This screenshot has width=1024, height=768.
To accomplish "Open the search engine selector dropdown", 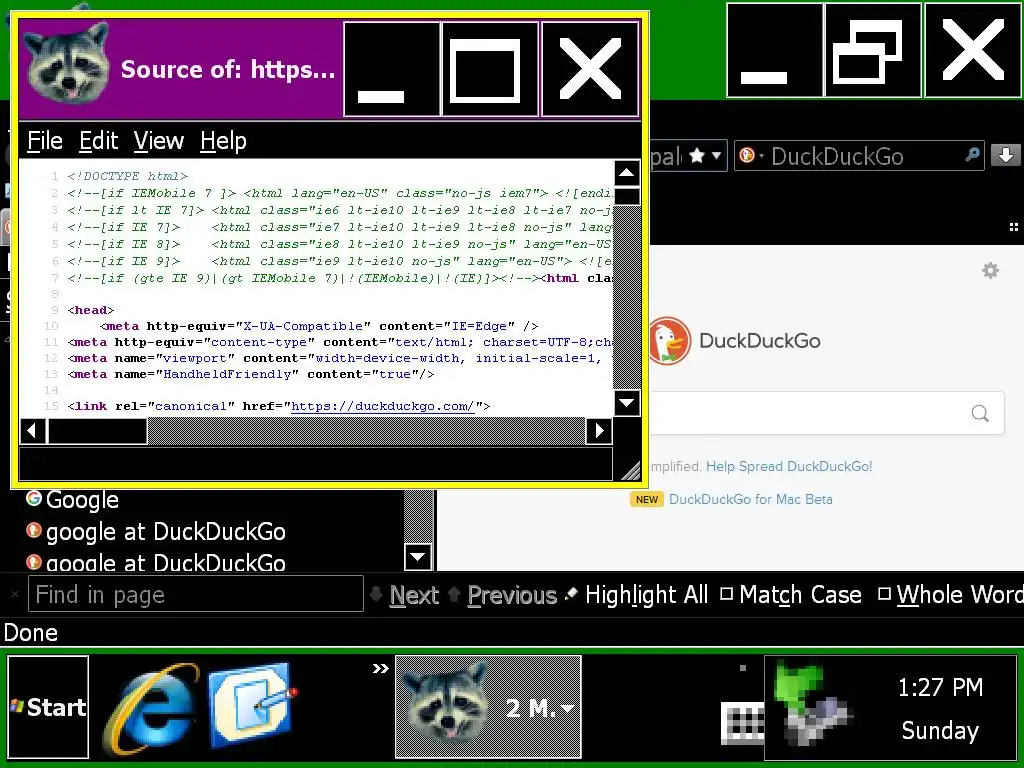I will (750, 155).
